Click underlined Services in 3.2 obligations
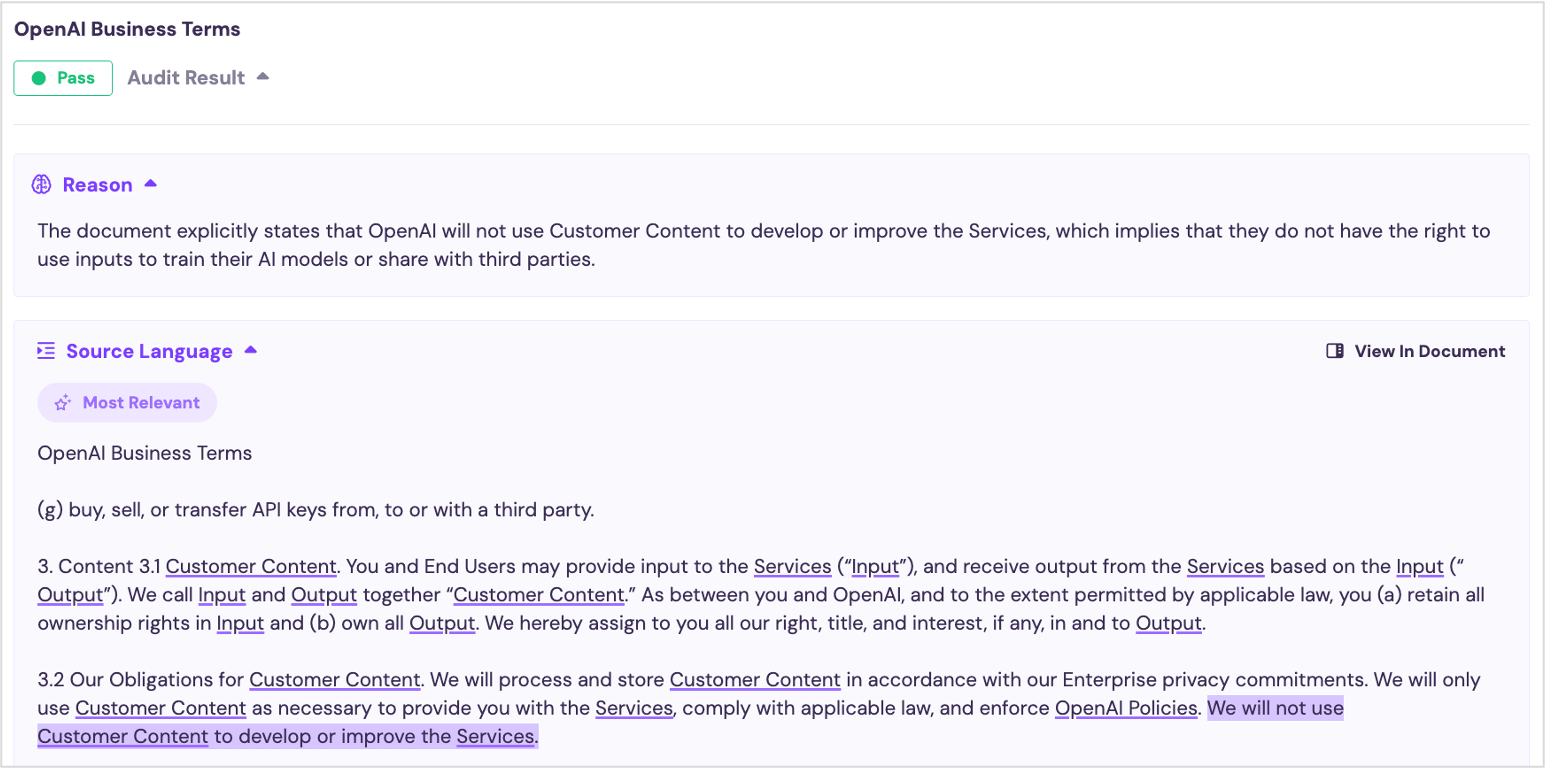 pos(634,708)
